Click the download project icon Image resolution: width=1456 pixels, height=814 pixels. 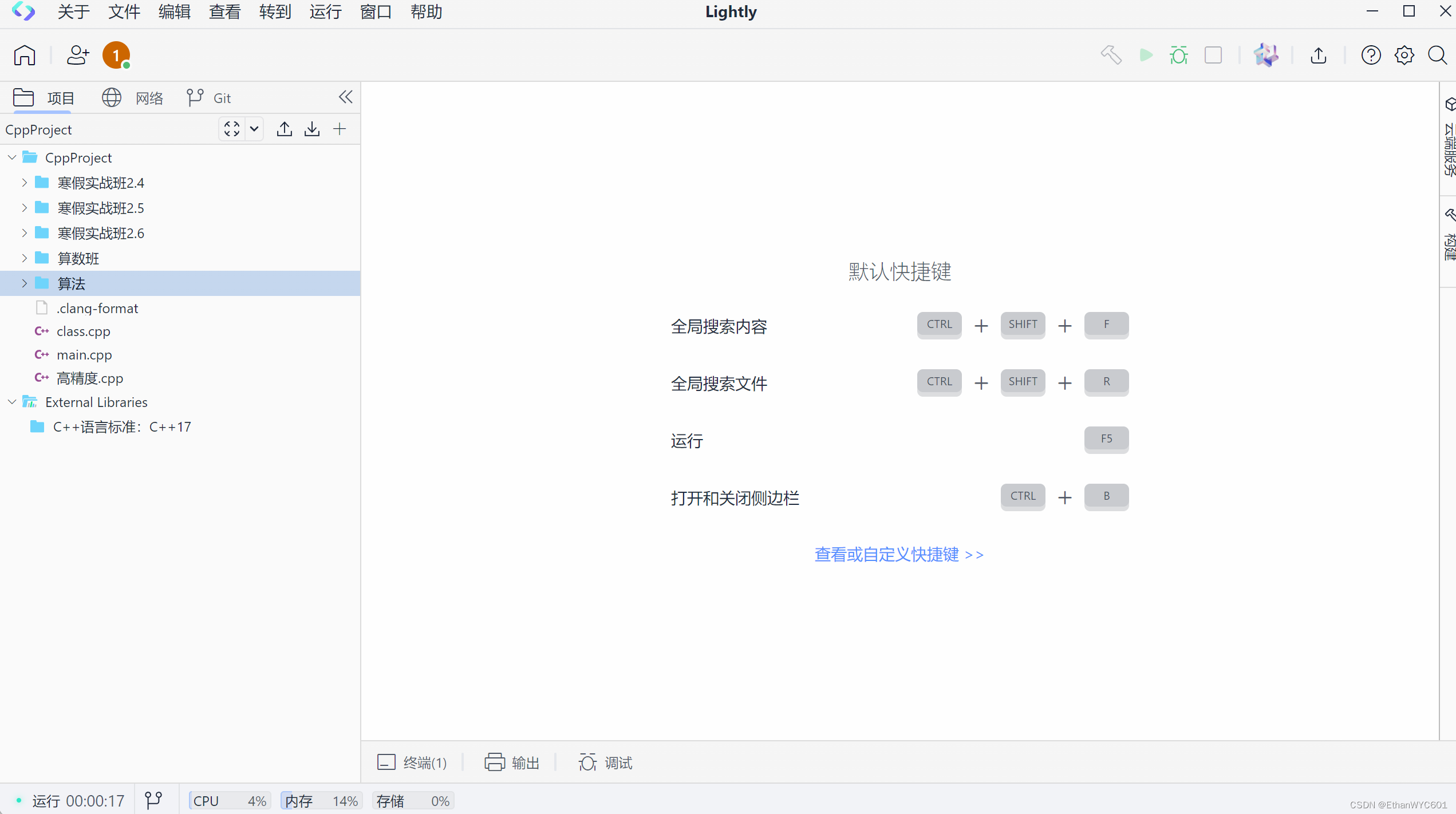tap(312, 129)
